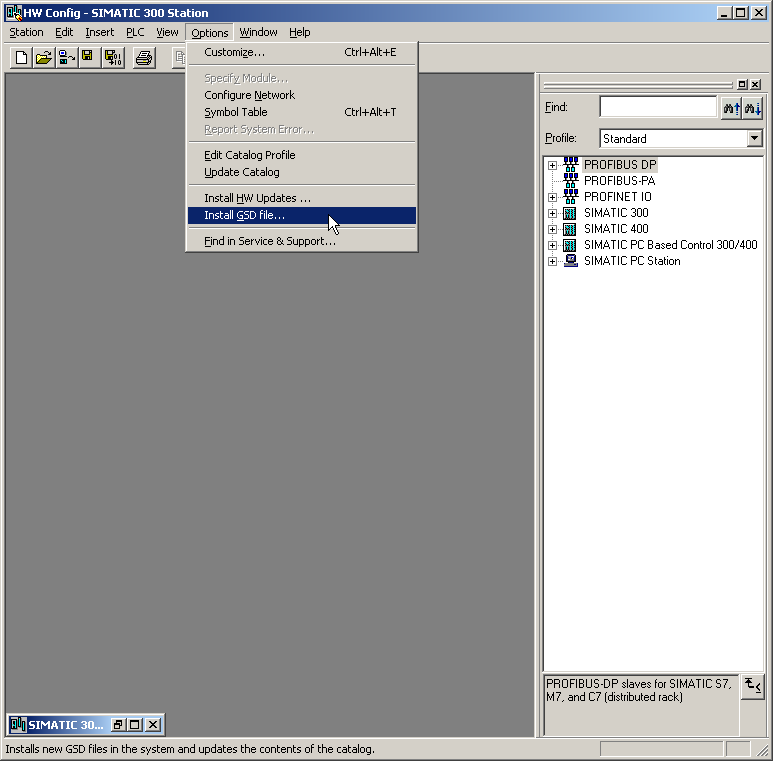Click the PROFIBUS DP network icon
773x761 pixels.
tap(570, 165)
